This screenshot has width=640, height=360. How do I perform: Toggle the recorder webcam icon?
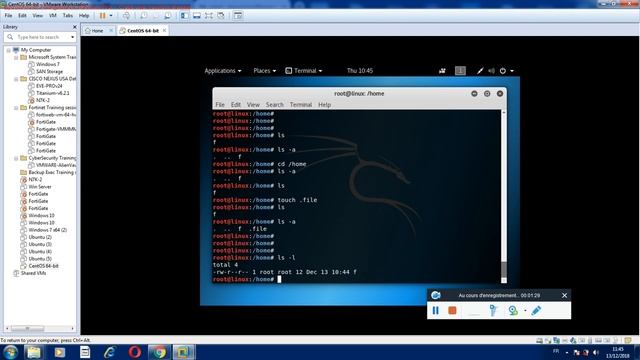click(x=513, y=311)
